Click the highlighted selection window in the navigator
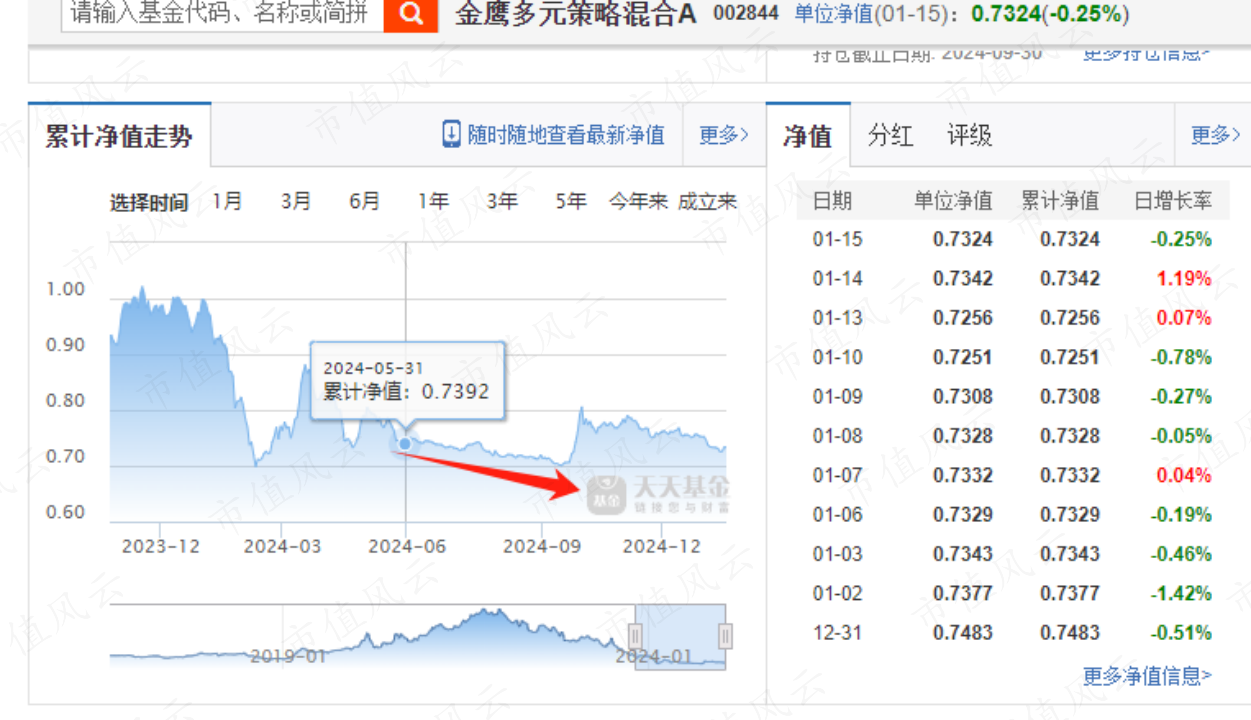1251x720 pixels. click(680, 636)
